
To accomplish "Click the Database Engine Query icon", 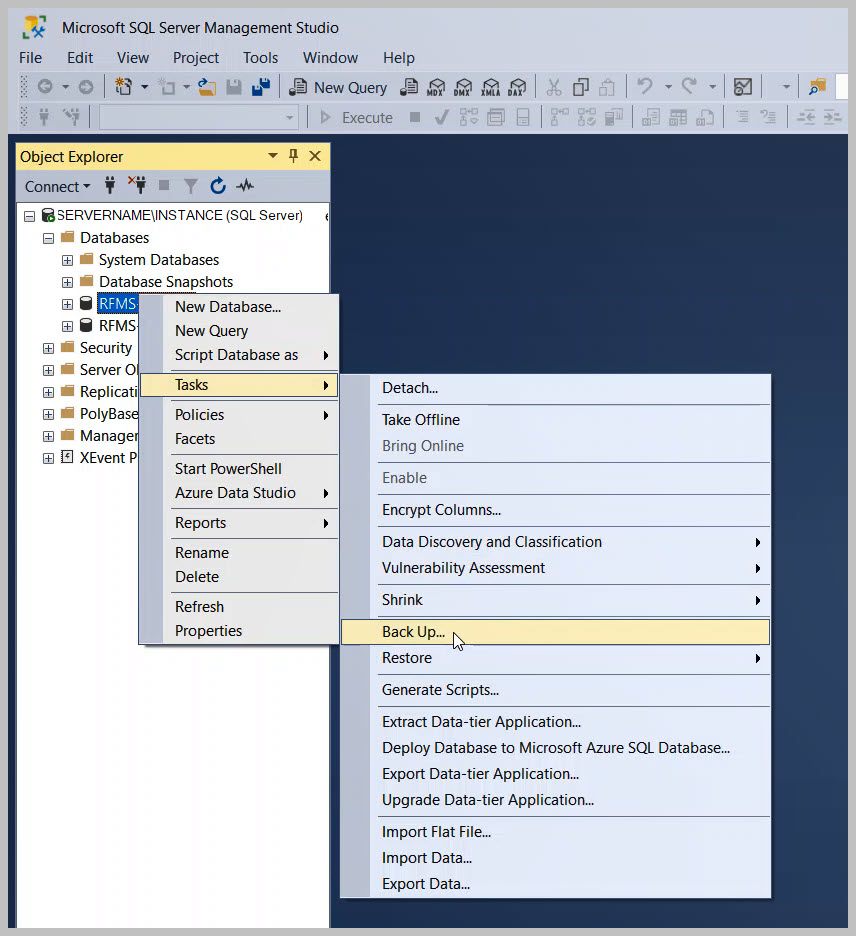I will [x=409, y=87].
